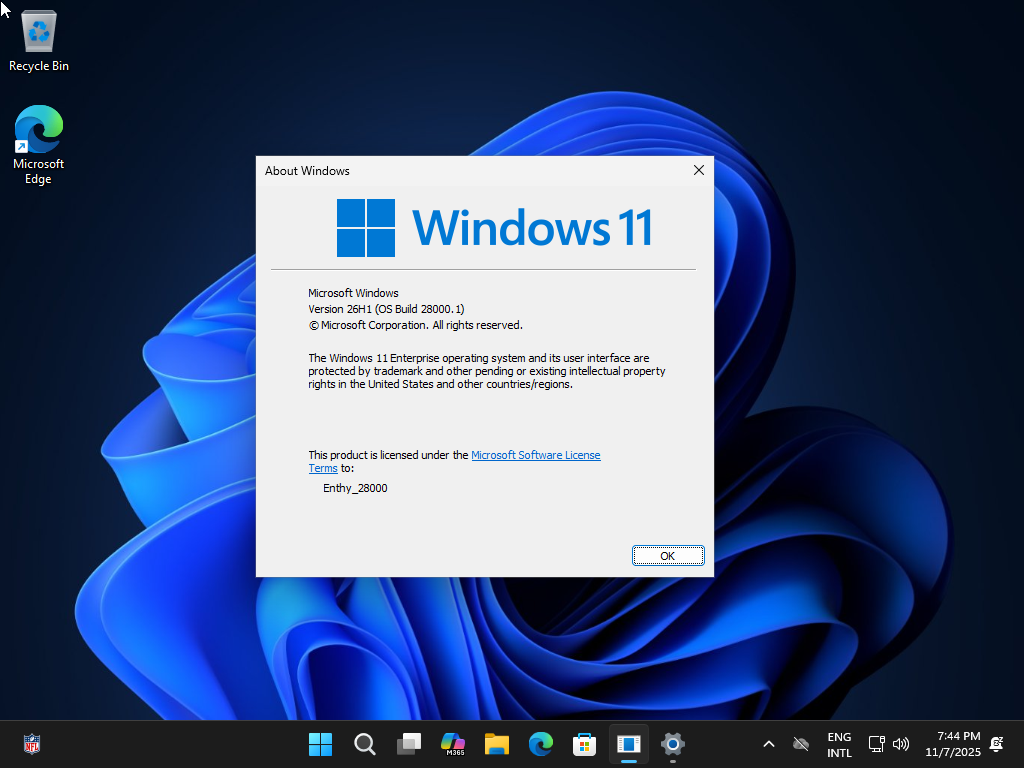
Task: Open Task View from taskbar
Action: [x=409, y=744]
